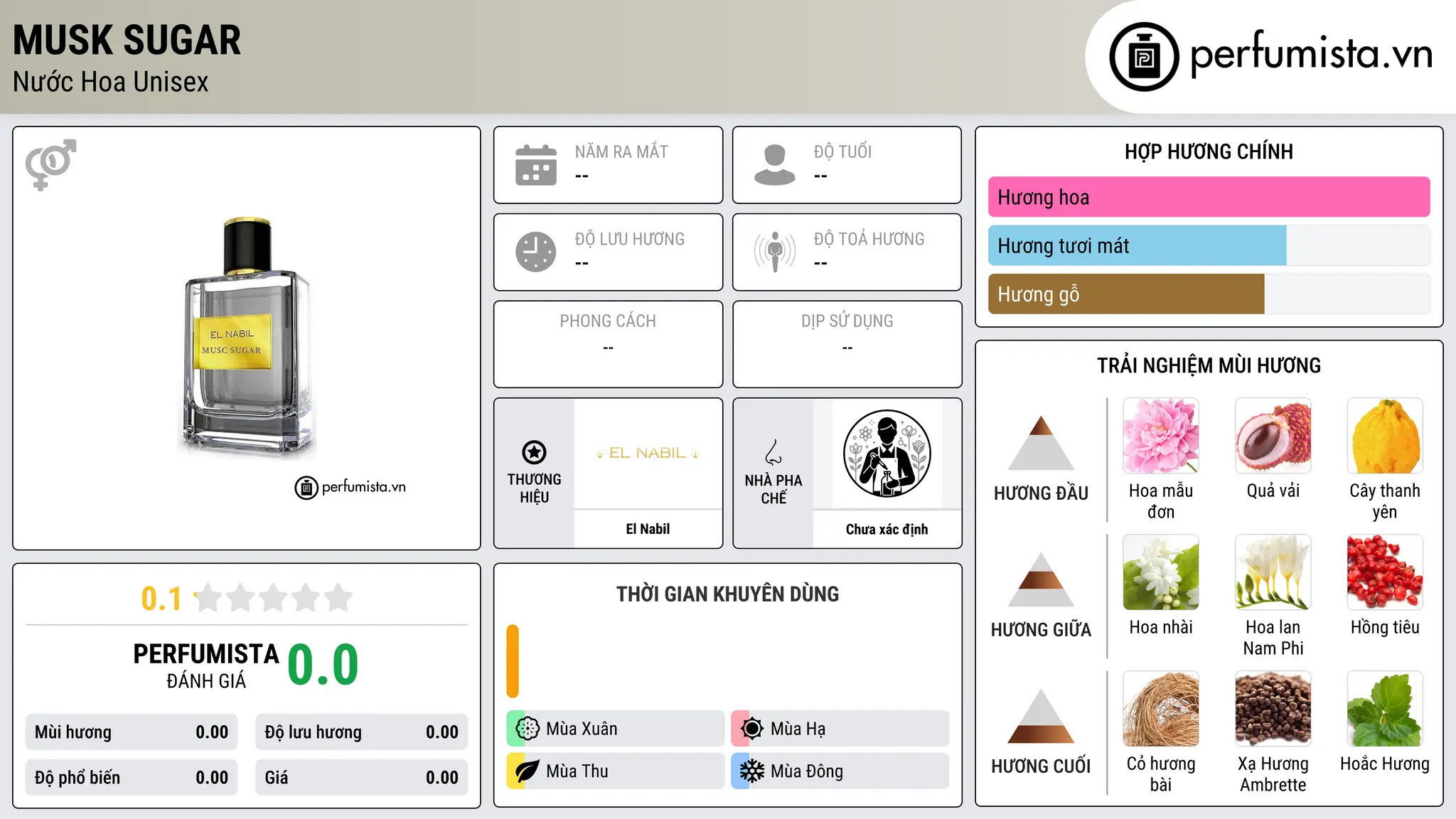Select the Mùa Xuân season chip
Image resolution: width=1456 pixels, height=819 pixels.
click(615, 729)
